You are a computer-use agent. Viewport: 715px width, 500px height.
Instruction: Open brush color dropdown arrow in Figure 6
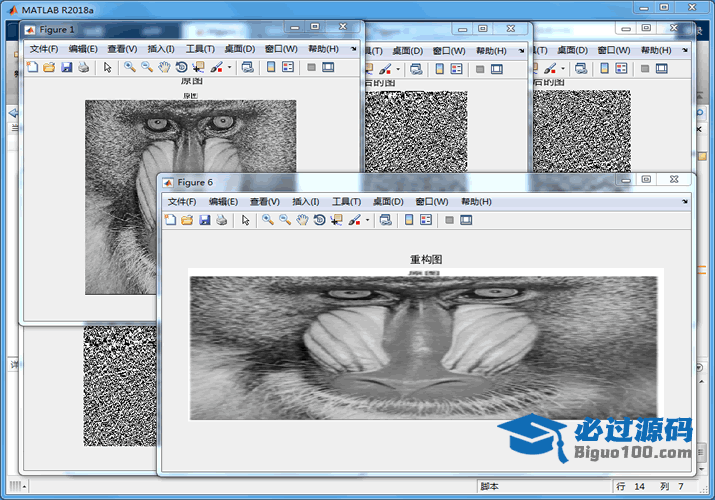[368, 220]
